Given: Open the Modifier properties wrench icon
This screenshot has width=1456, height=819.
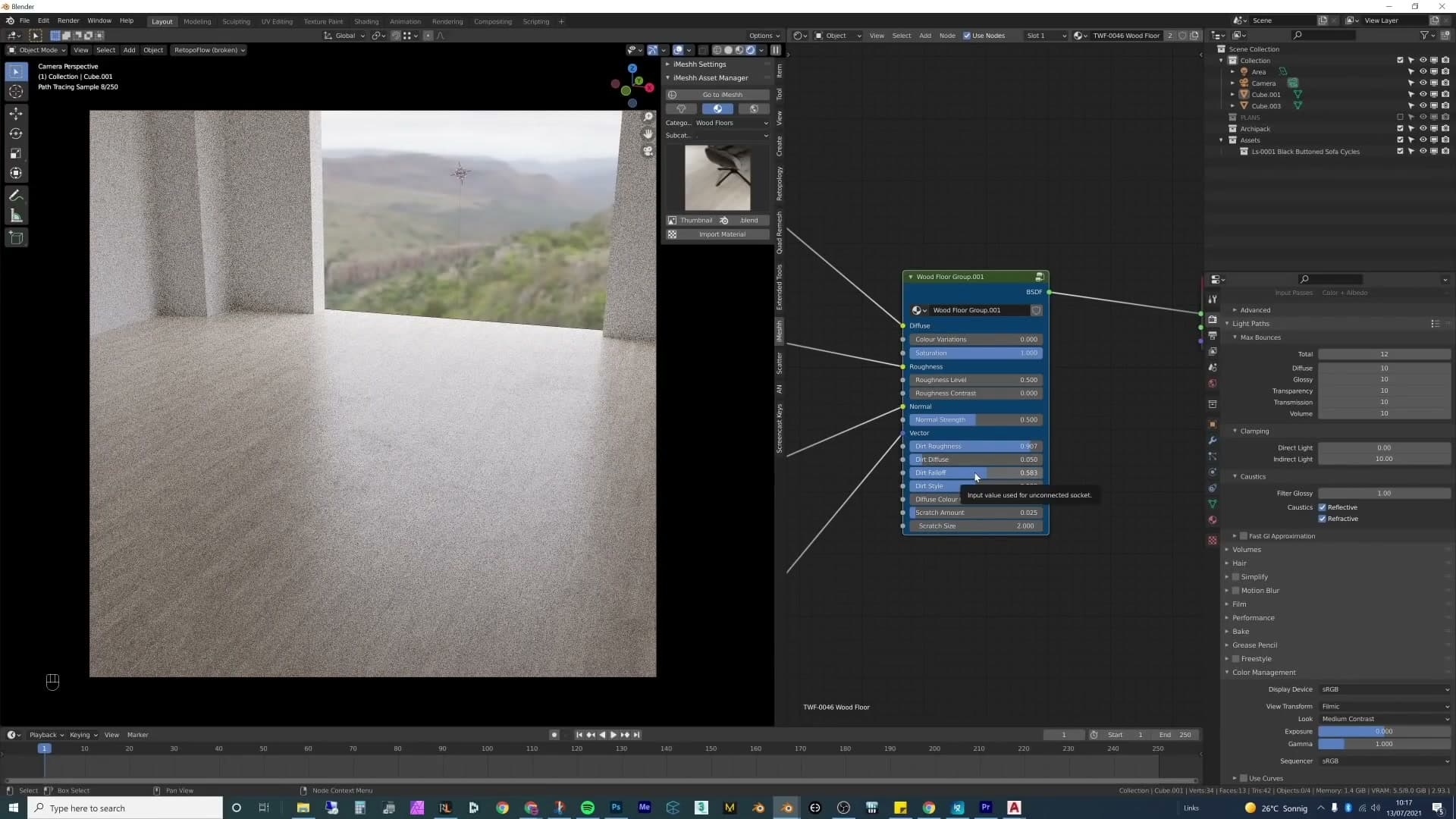Looking at the screenshot, I should [1213, 441].
